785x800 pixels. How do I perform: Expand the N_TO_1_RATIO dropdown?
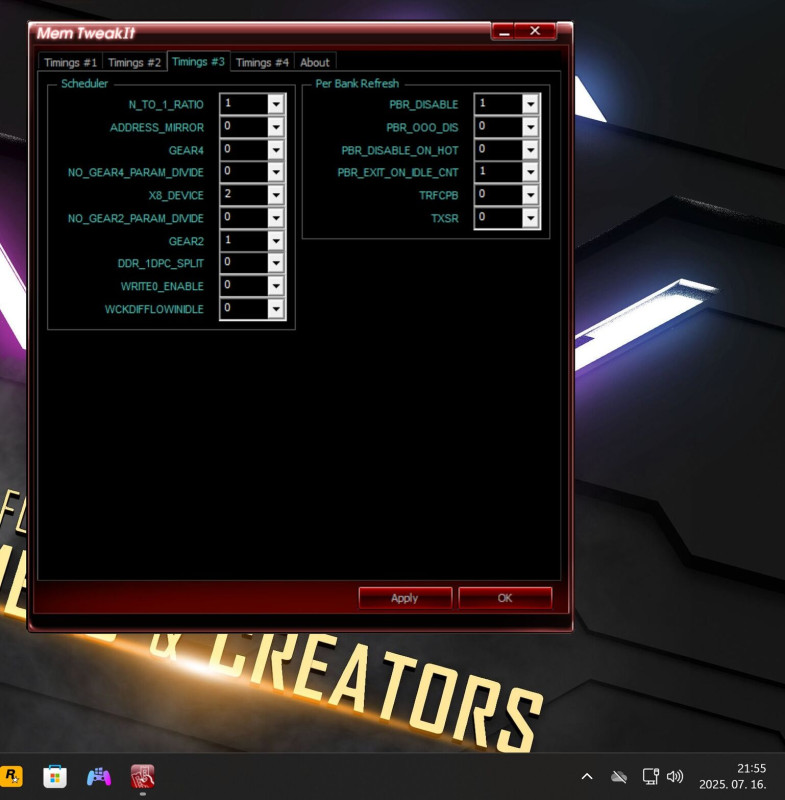tap(275, 104)
